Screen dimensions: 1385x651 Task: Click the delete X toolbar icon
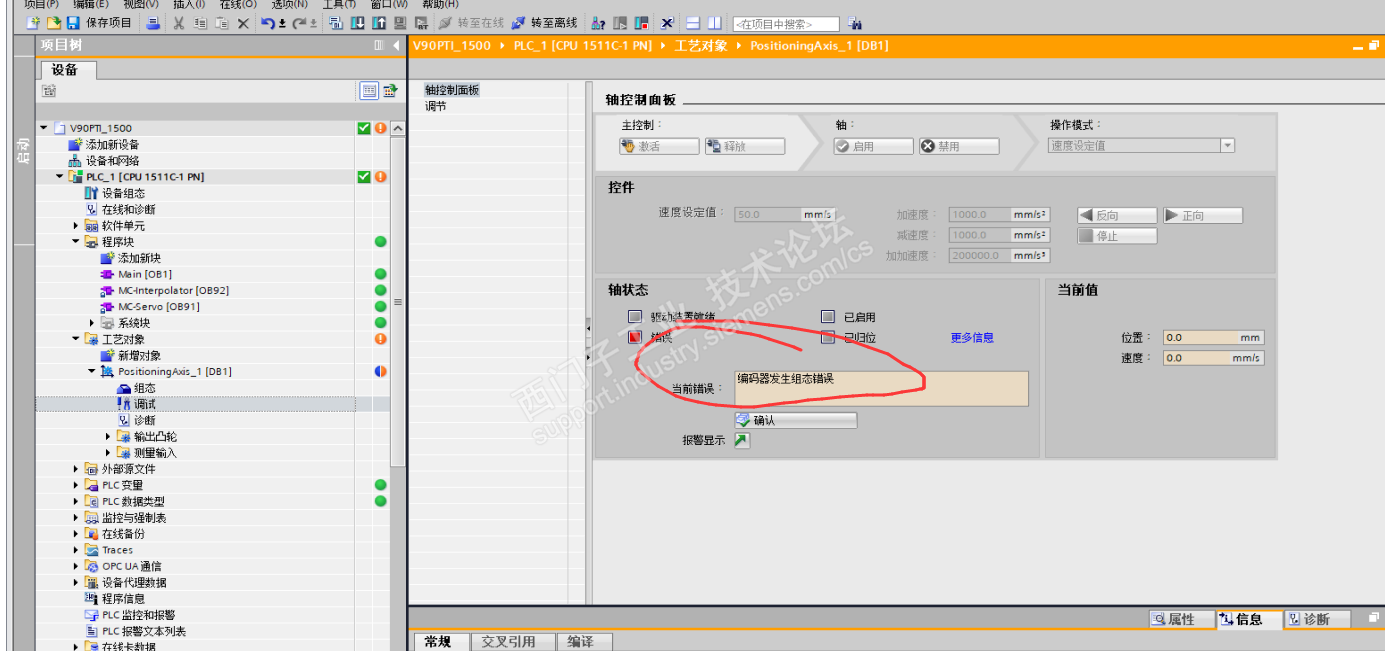click(243, 23)
